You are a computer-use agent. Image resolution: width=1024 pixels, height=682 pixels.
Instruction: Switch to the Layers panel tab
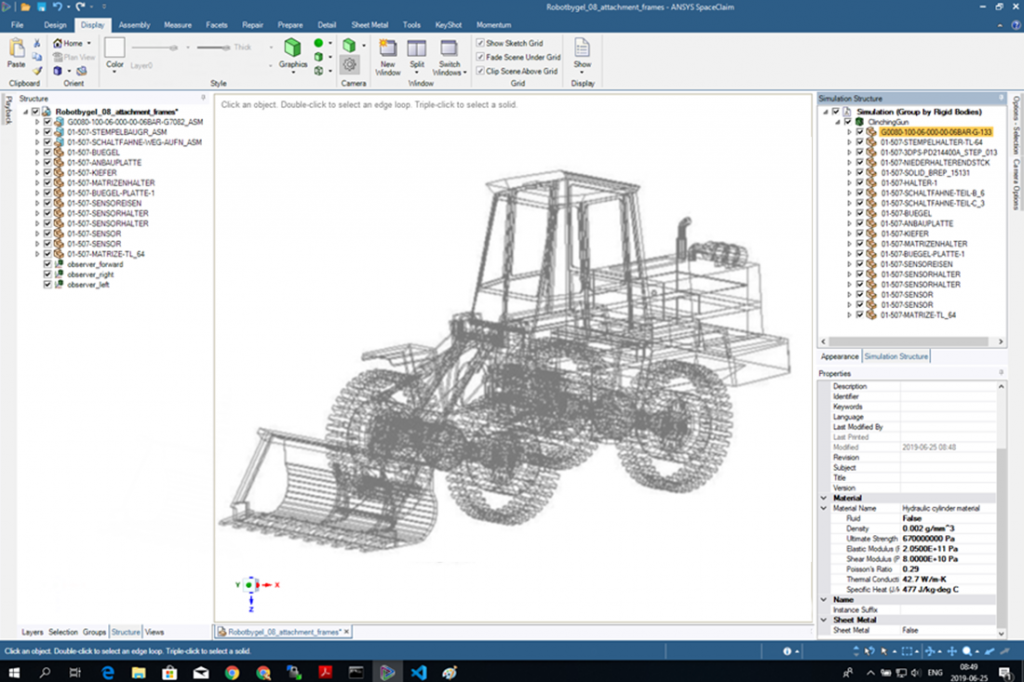[32, 632]
